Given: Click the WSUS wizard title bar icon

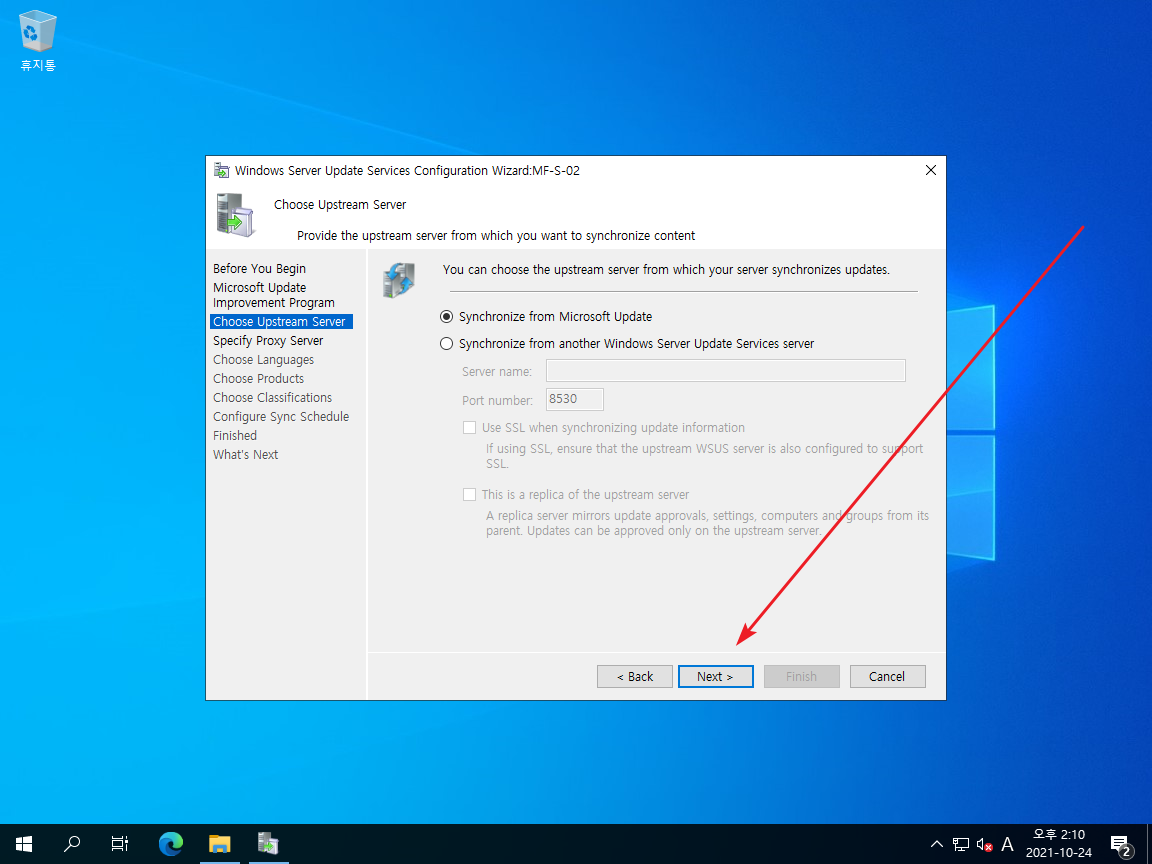Looking at the screenshot, I should [x=221, y=170].
